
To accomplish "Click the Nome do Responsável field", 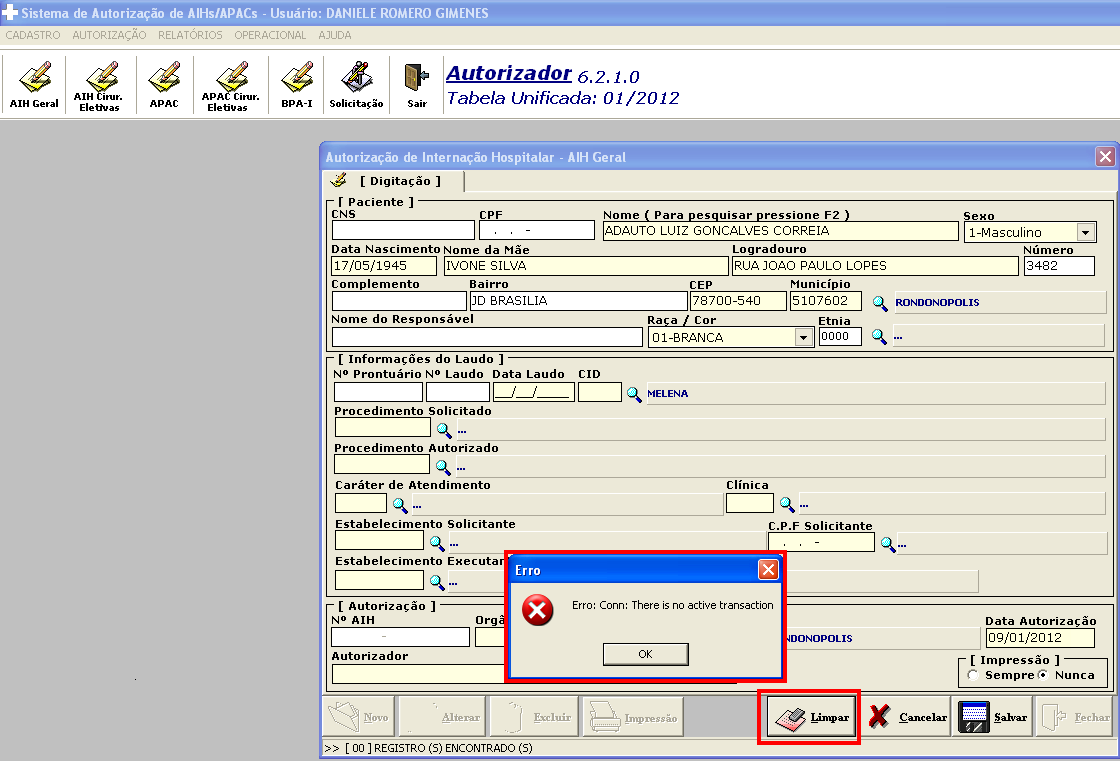I will (x=487, y=337).
